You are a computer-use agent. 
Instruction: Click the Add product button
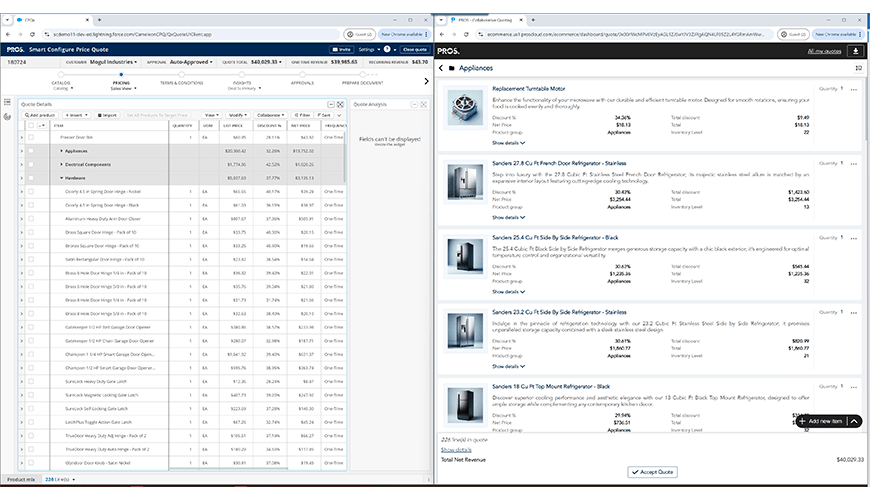click(x=40, y=115)
